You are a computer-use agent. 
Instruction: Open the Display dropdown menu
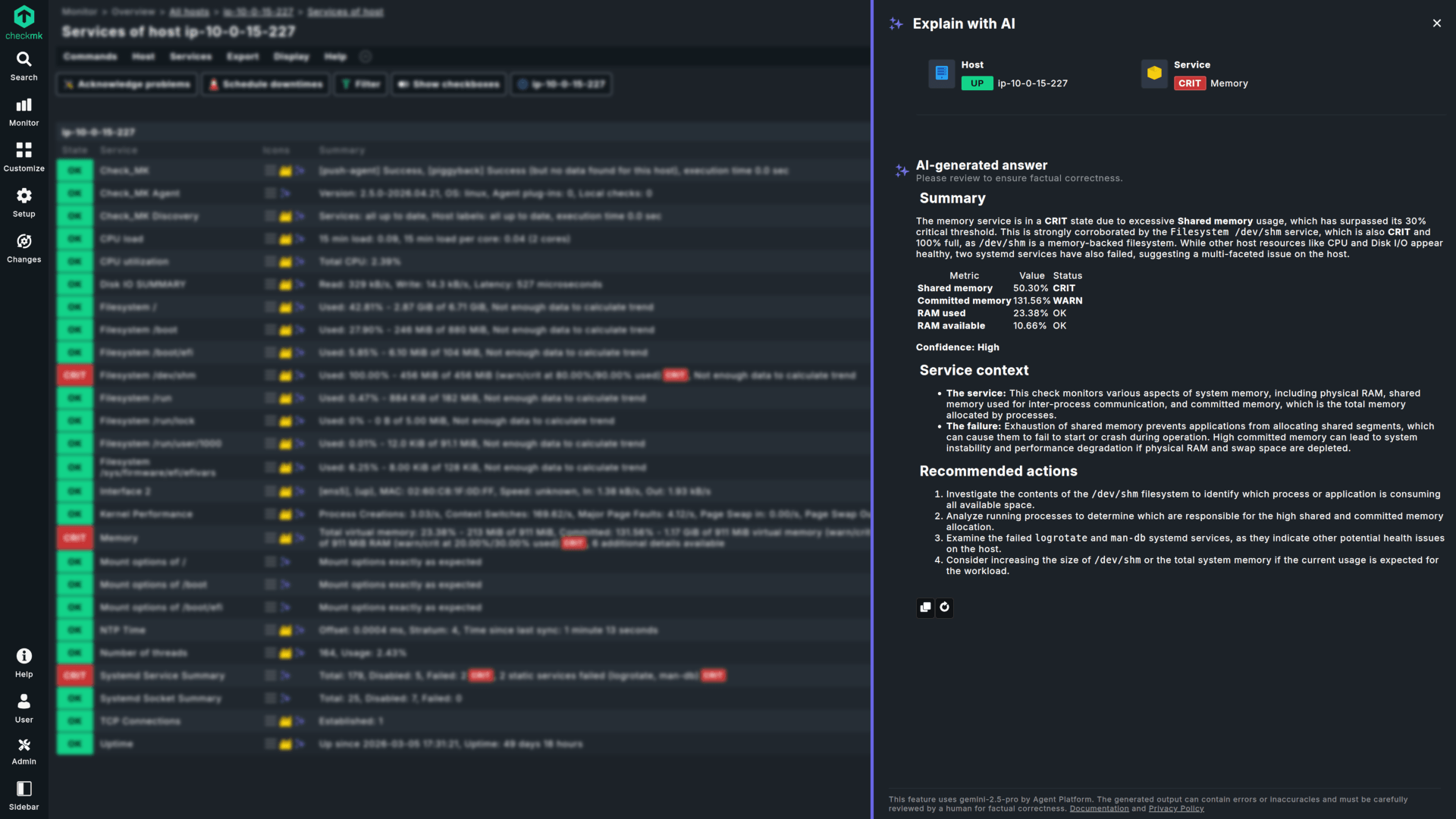tap(291, 57)
